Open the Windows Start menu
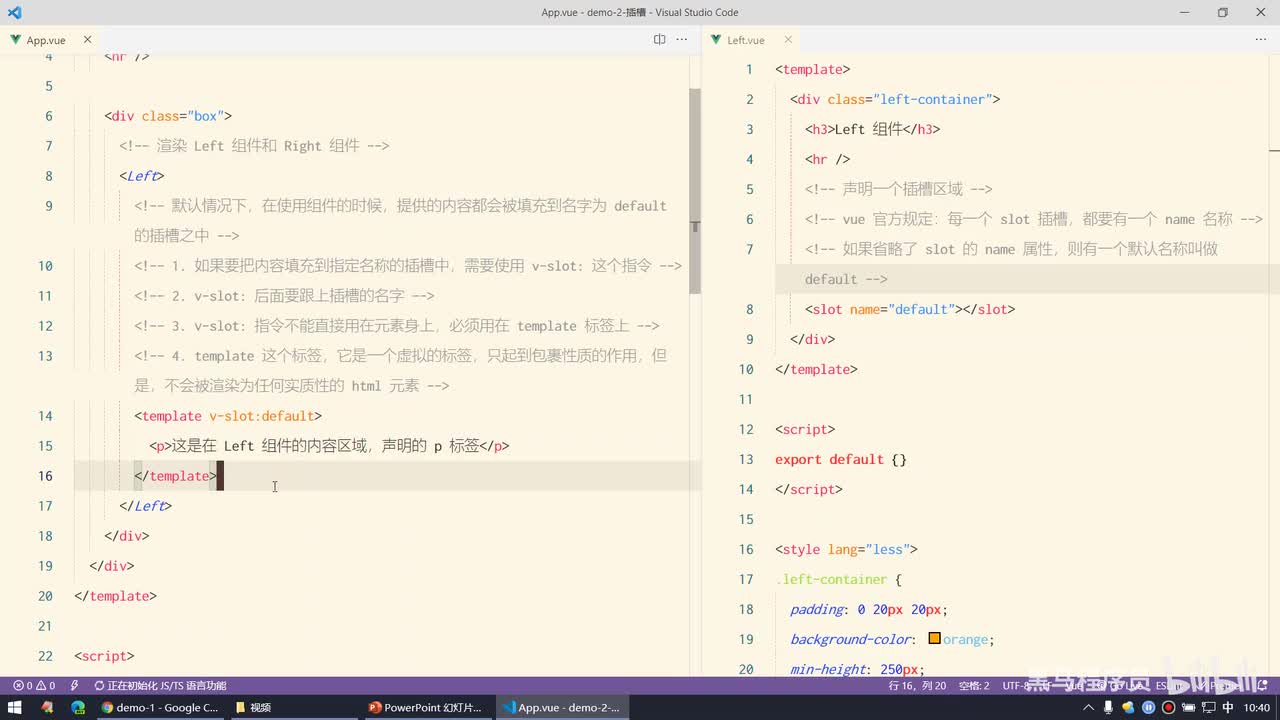Image resolution: width=1280 pixels, height=720 pixels. click(x=15, y=707)
